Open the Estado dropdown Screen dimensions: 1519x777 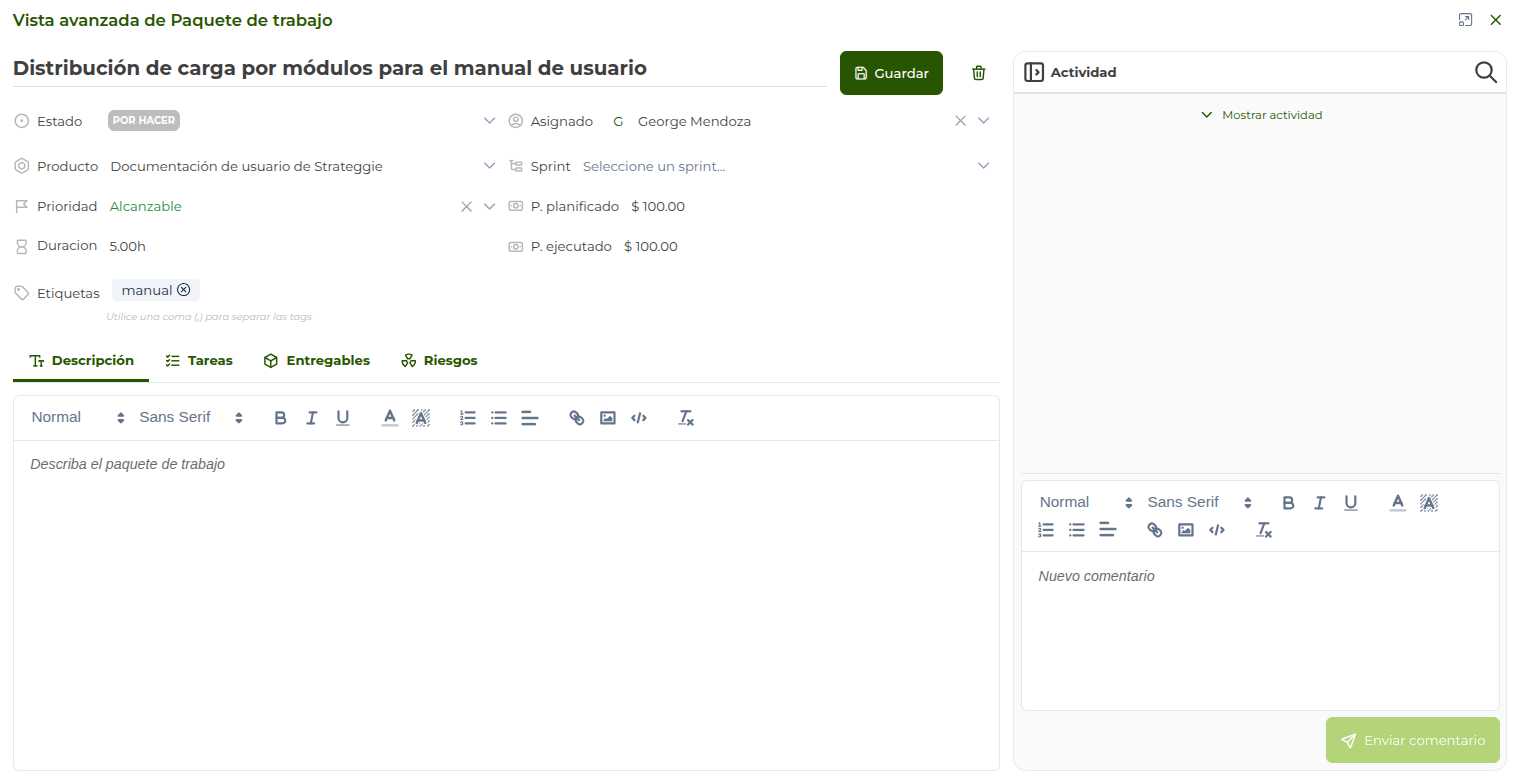(489, 121)
